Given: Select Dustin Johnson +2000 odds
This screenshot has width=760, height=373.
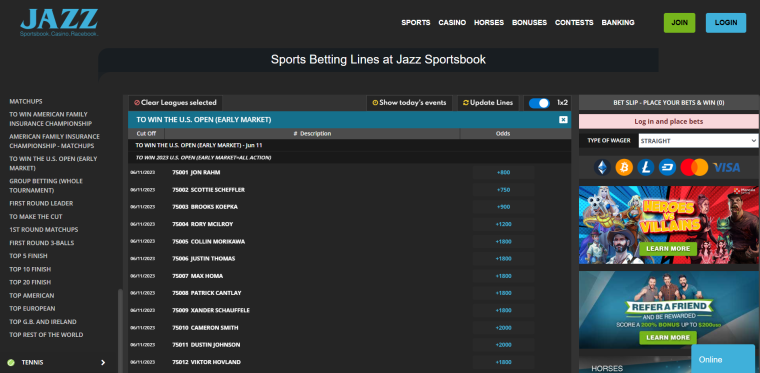Looking at the screenshot, I should click(x=503, y=345).
